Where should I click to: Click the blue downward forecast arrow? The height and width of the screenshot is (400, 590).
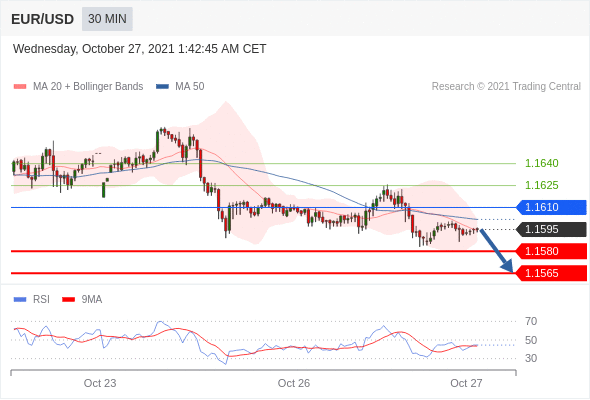click(496, 250)
